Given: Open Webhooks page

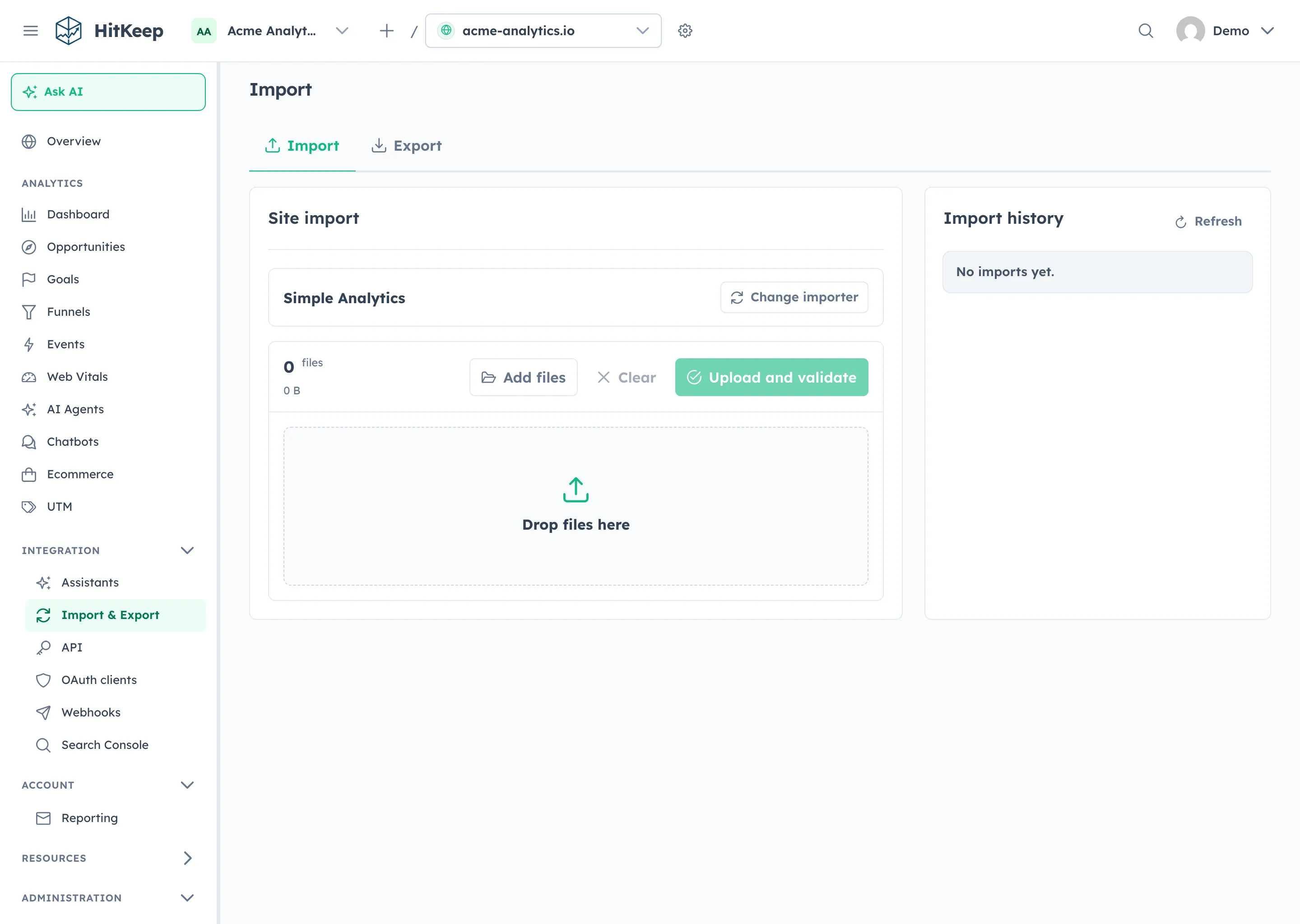Looking at the screenshot, I should point(116,712).
